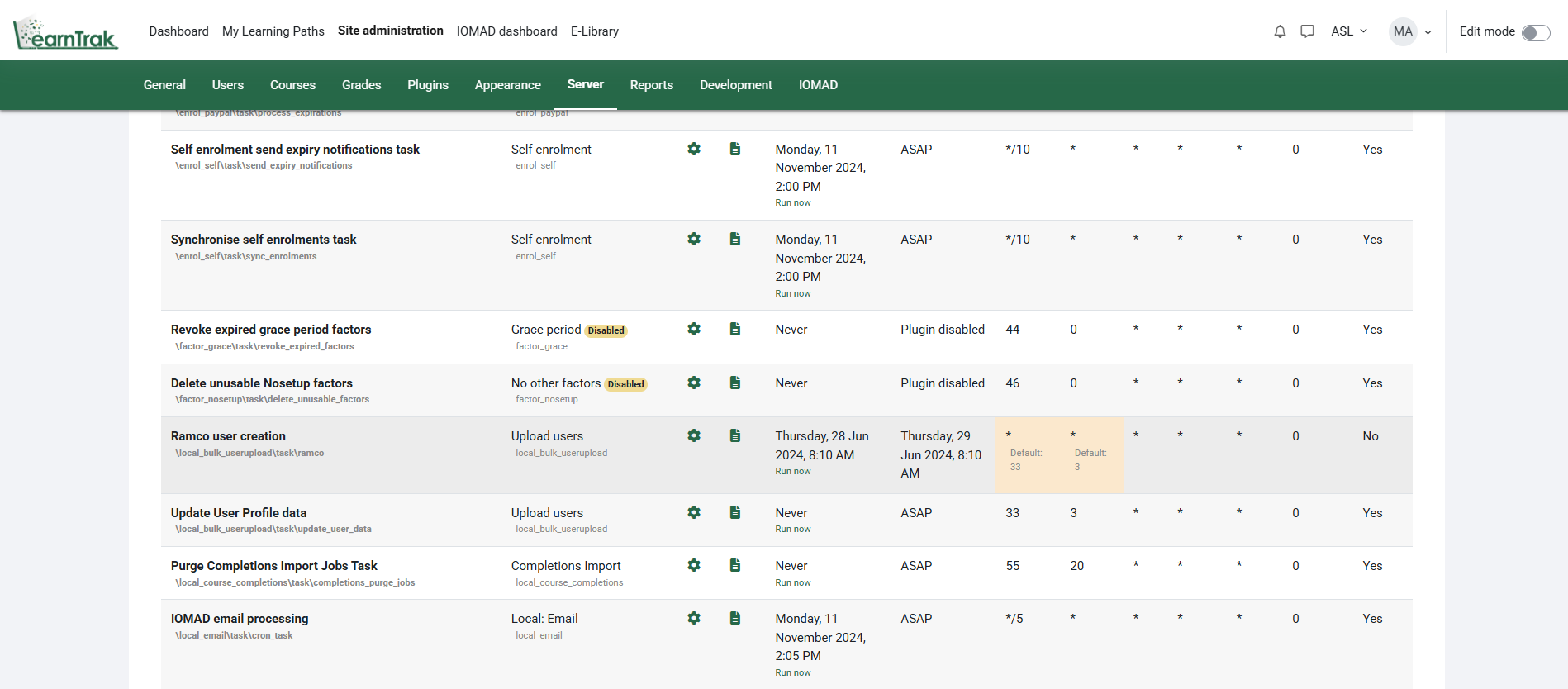Run now for Ramco user creation
The width and height of the screenshot is (1568, 689).
793,471
